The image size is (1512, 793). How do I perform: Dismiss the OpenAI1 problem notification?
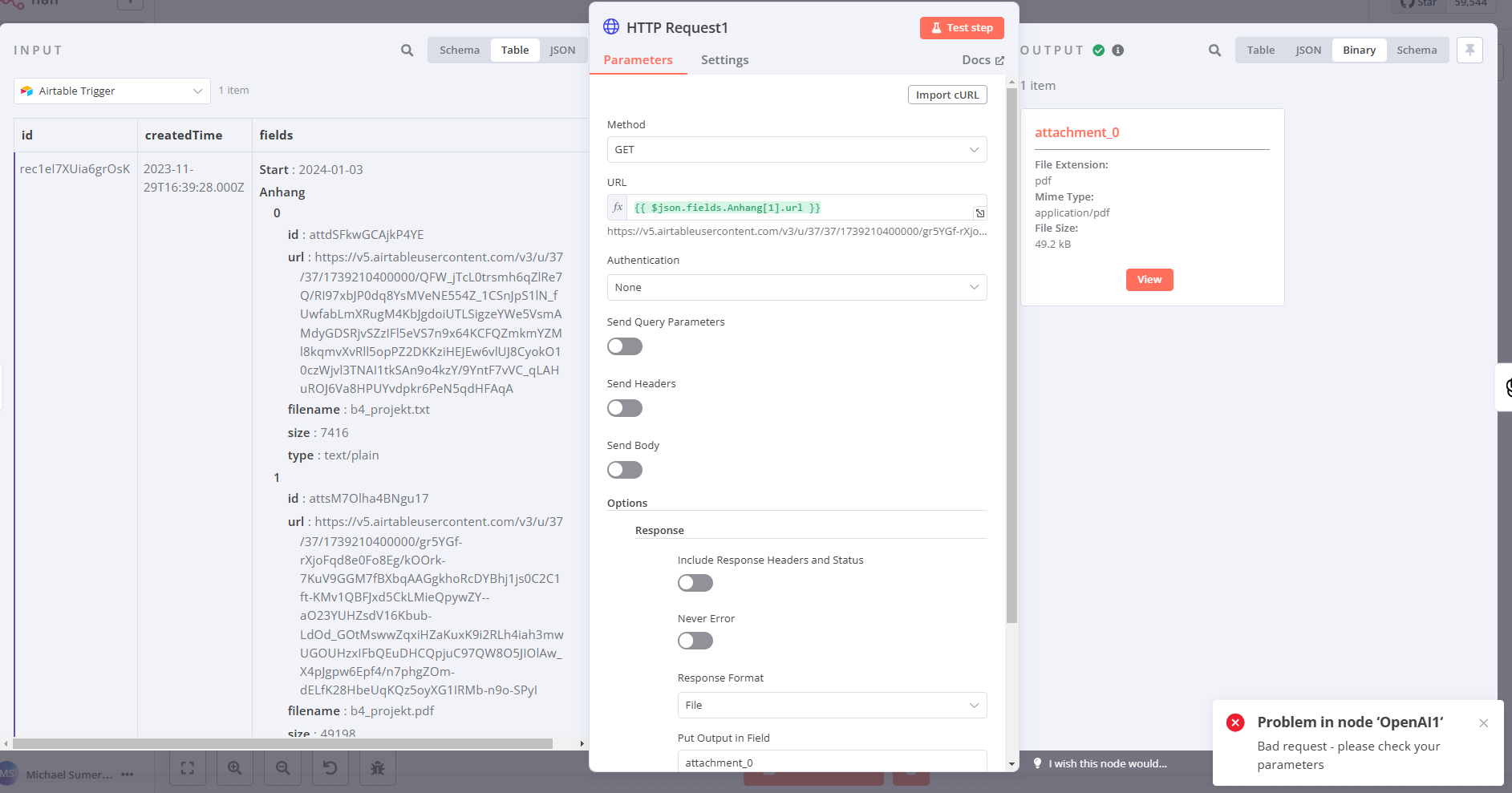(x=1484, y=723)
